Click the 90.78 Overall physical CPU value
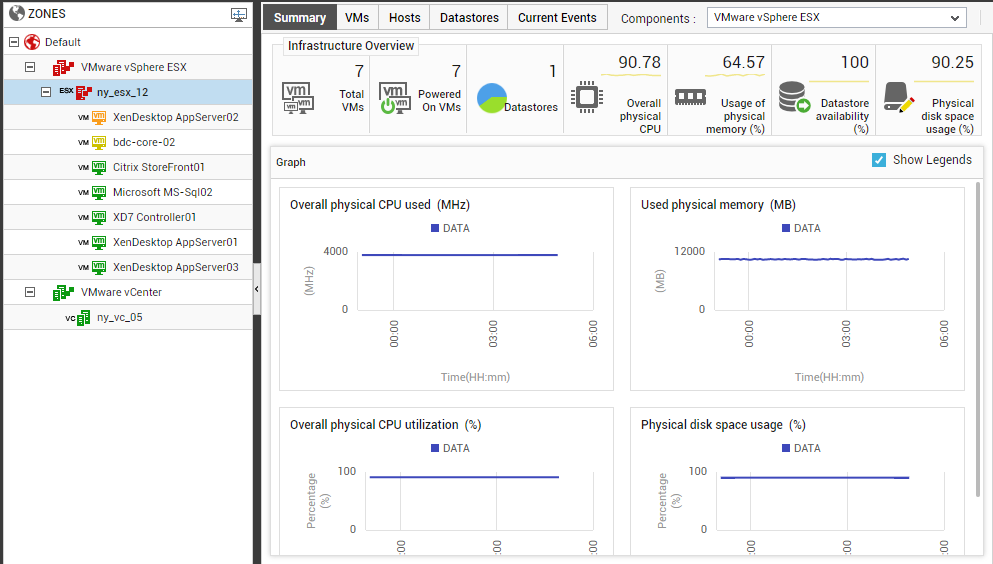The image size is (993, 564). pyautogui.click(x=640, y=62)
